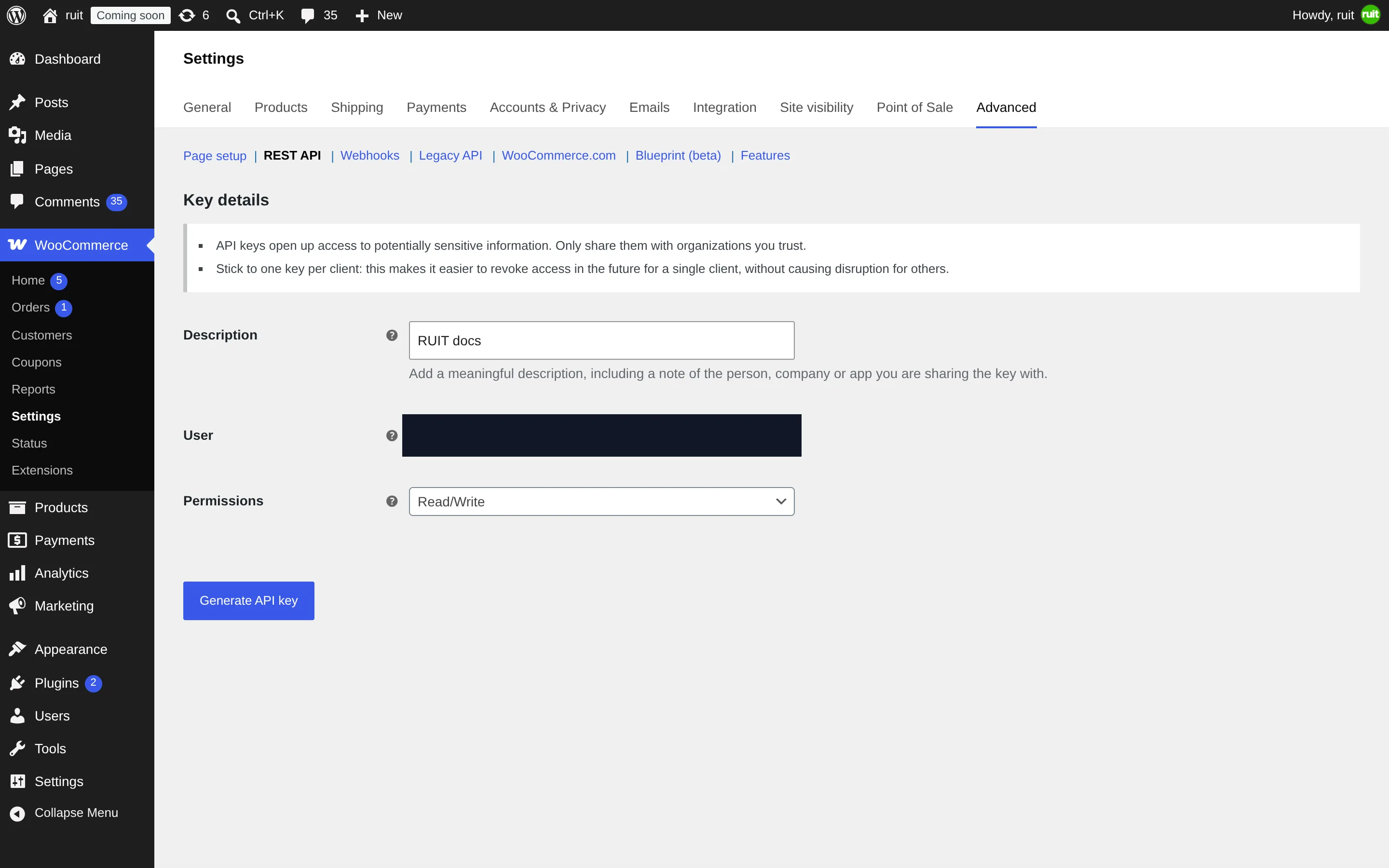Open Dashboard via its gauge icon
This screenshot has height=868, width=1389.
click(x=17, y=58)
